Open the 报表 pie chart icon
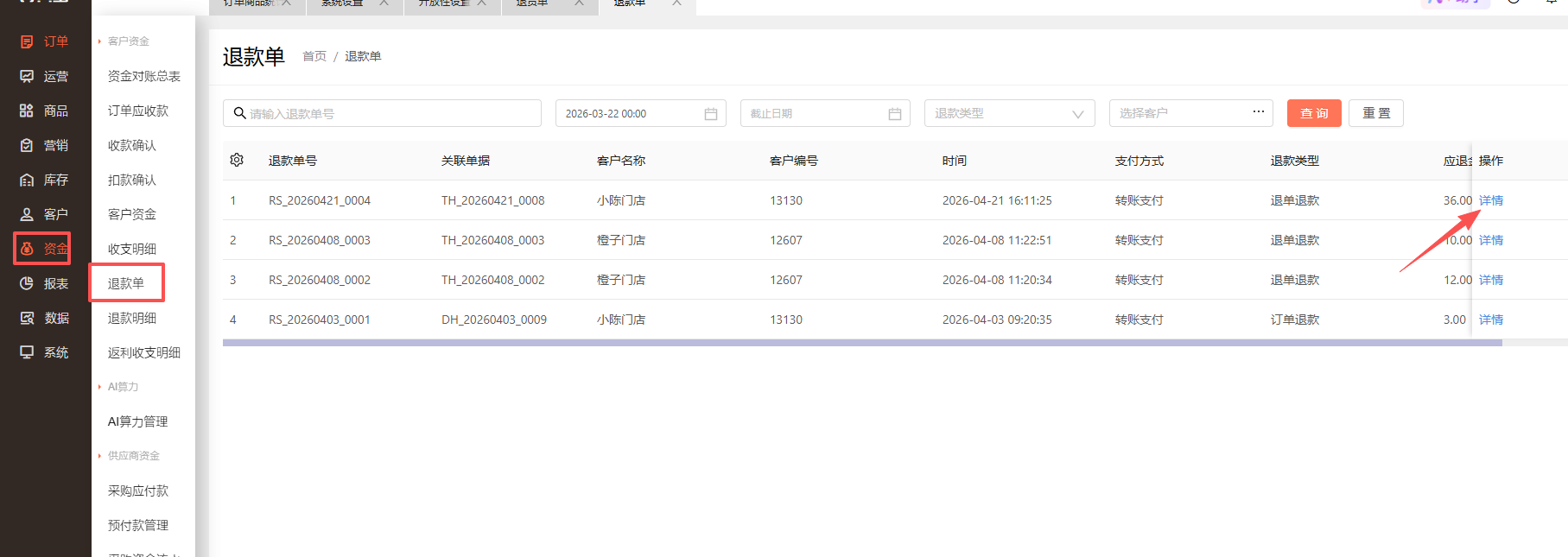This screenshot has height=557, width=1568. click(27, 283)
